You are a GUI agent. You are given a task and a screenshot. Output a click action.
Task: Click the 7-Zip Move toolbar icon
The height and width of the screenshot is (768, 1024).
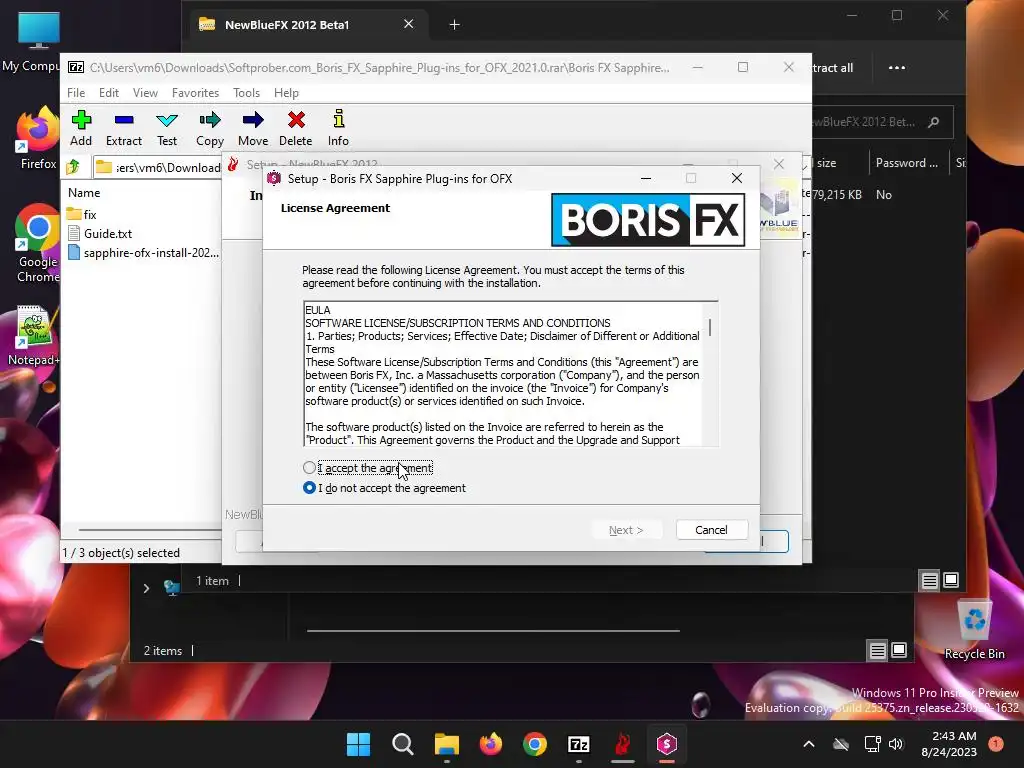coord(253,128)
